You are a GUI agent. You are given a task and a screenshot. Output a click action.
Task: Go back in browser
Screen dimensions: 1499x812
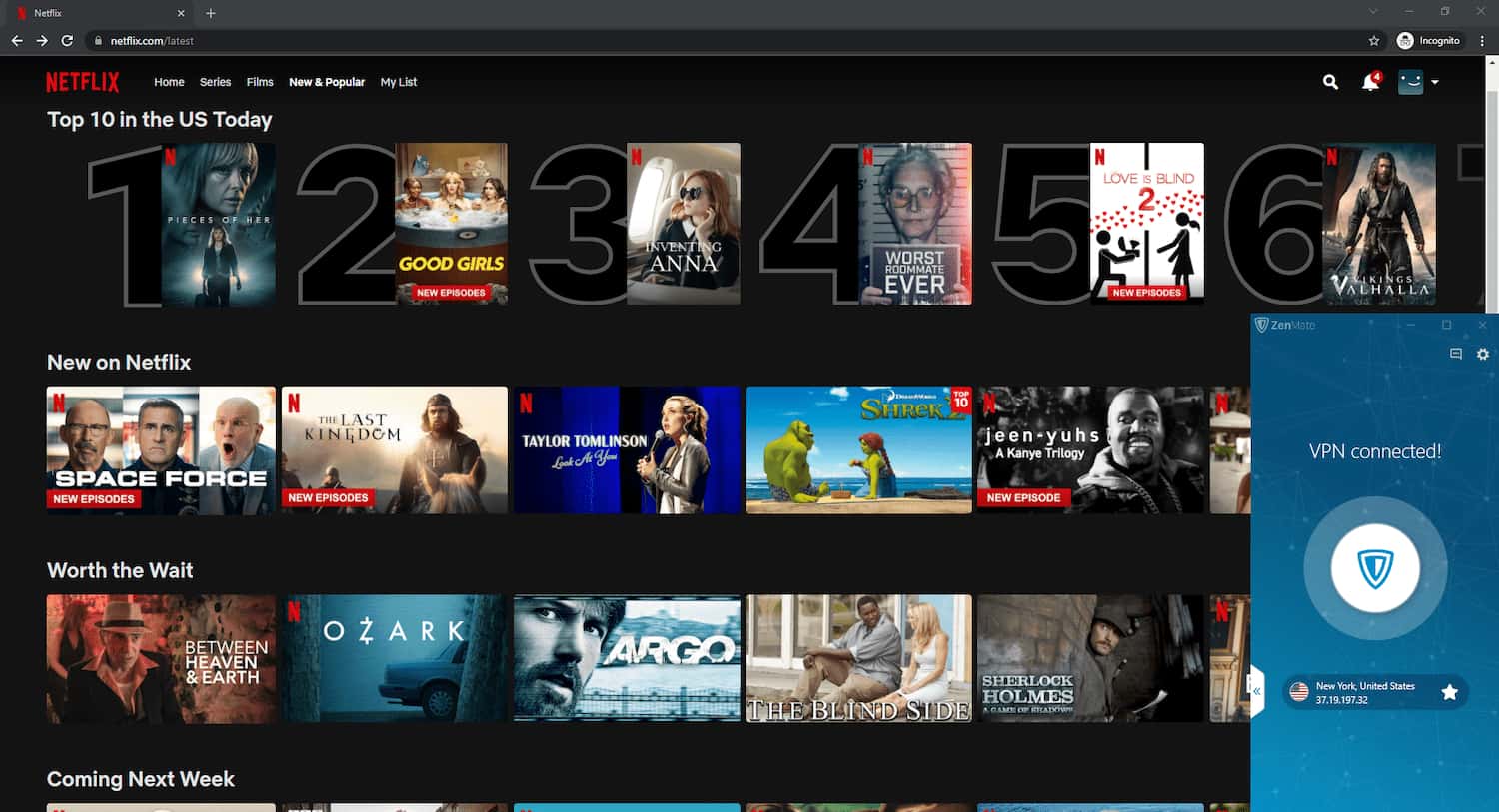(x=17, y=41)
